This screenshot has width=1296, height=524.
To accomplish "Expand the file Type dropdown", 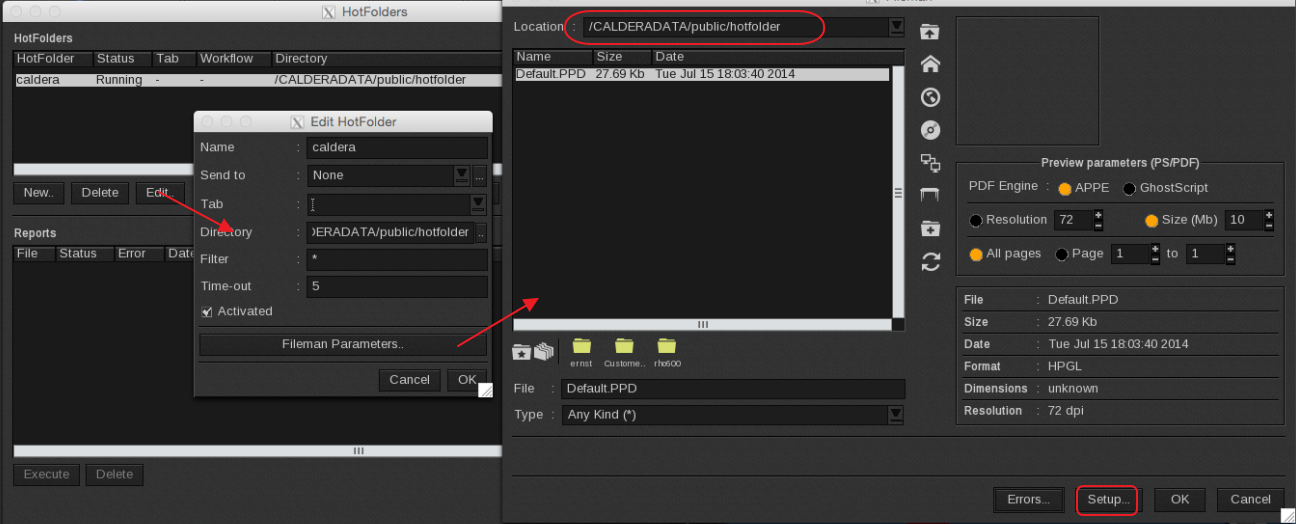I will coord(896,415).
